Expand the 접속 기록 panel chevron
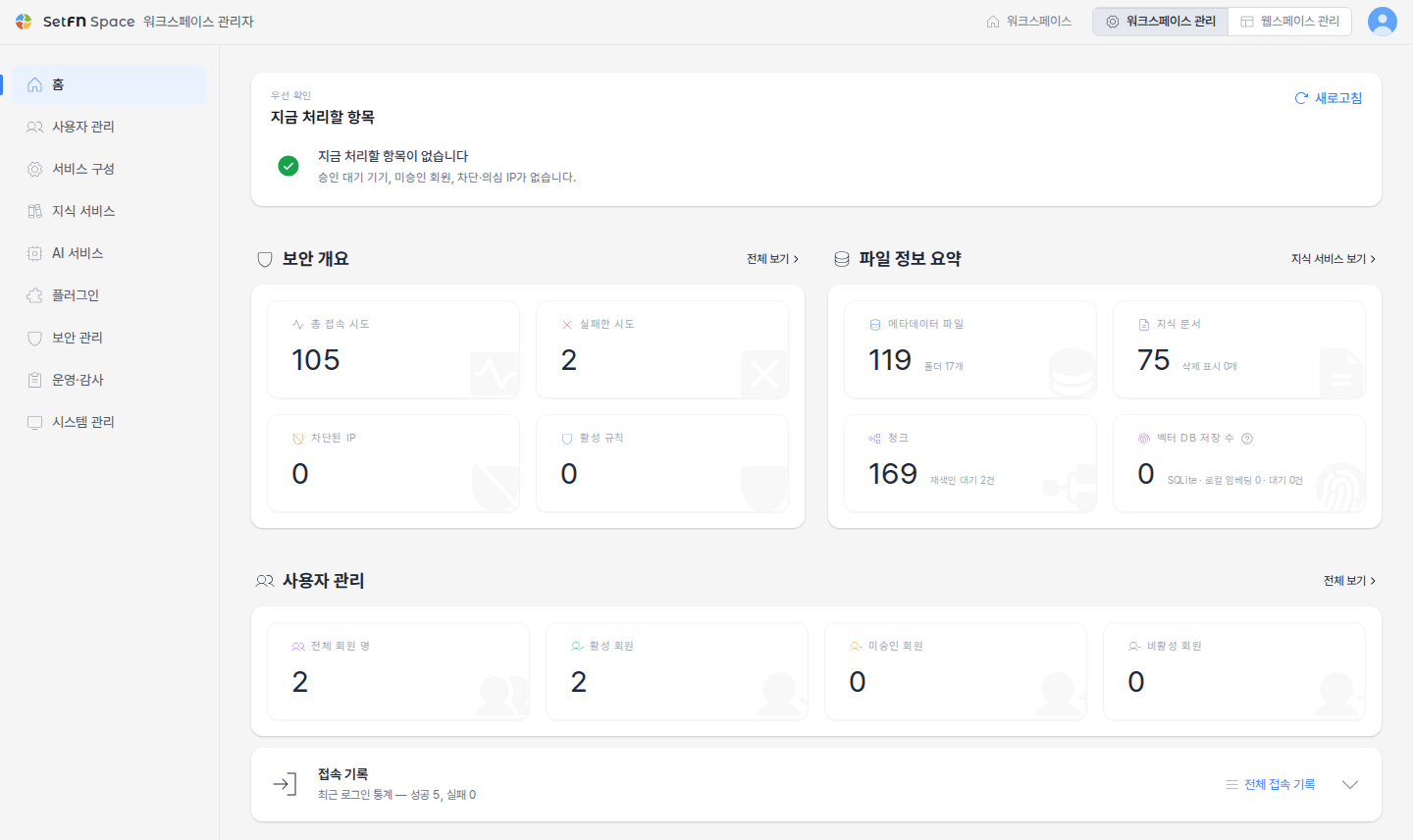1413x840 pixels. click(x=1350, y=785)
